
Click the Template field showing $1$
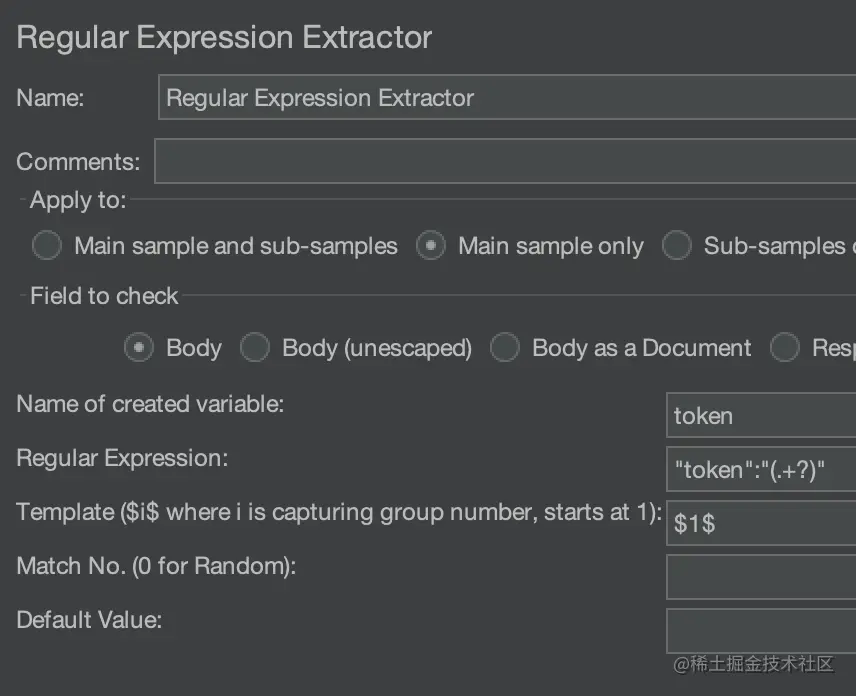pyautogui.click(x=760, y=522)
